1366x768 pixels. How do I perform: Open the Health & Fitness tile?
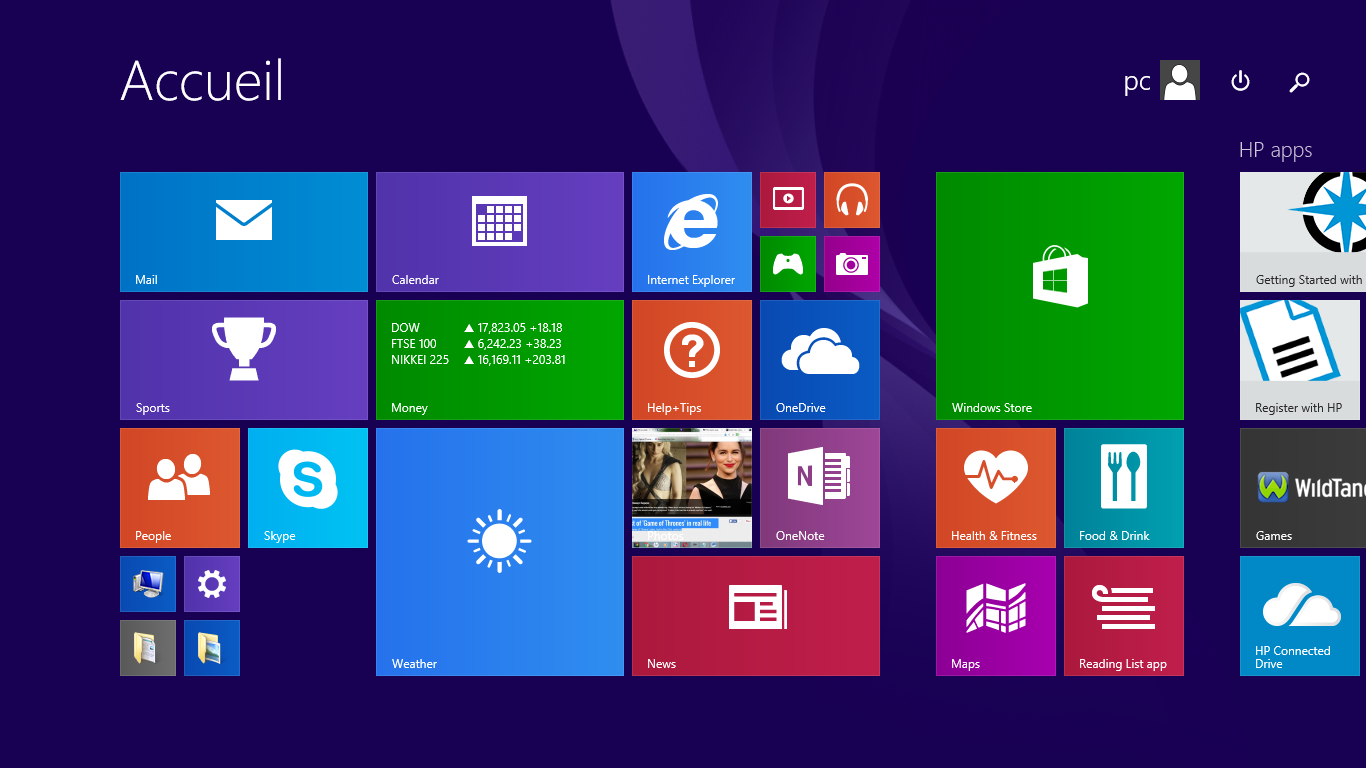point(996,488)
